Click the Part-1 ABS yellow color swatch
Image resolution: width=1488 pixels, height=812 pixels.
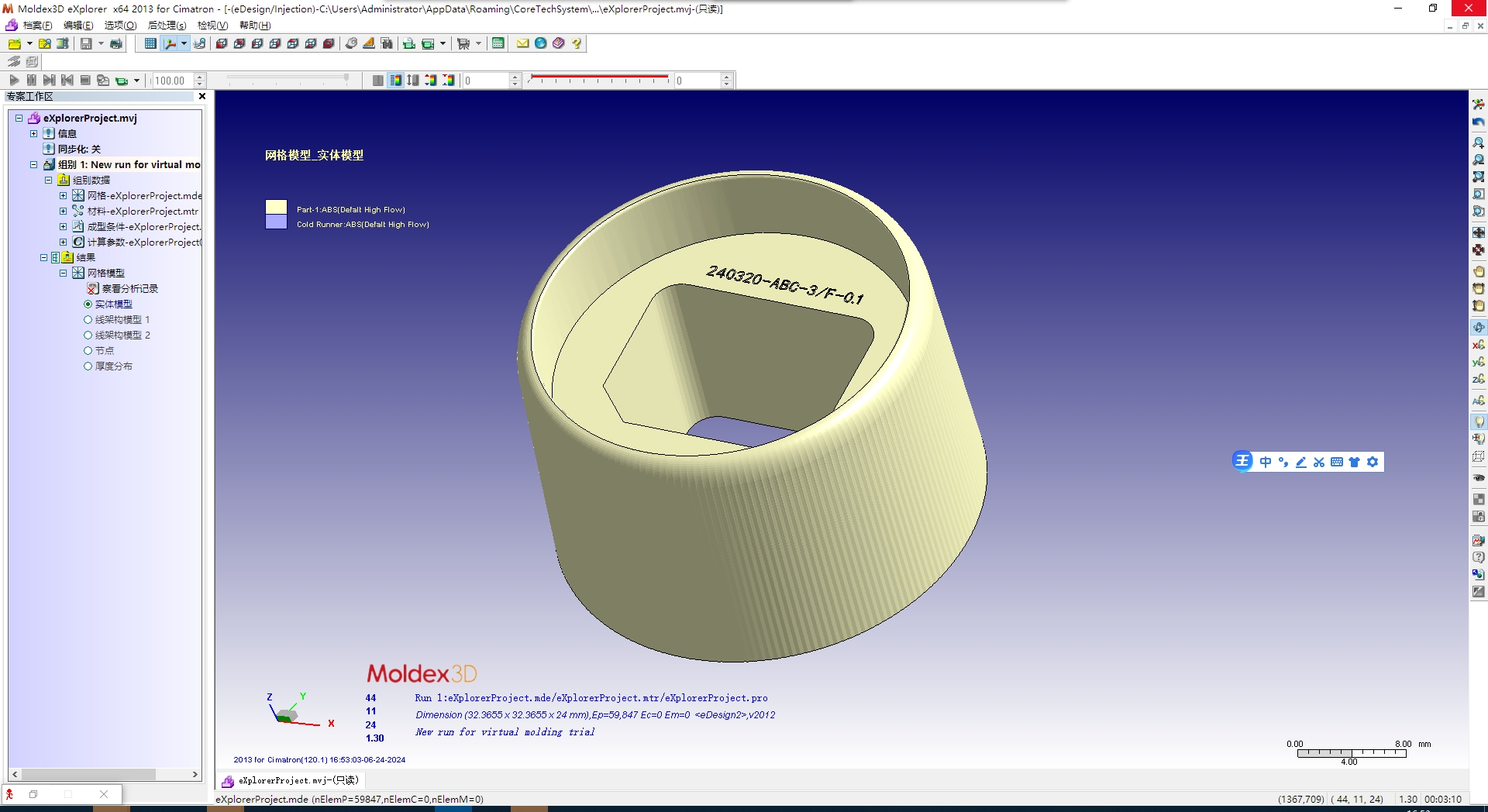[277, 207]
